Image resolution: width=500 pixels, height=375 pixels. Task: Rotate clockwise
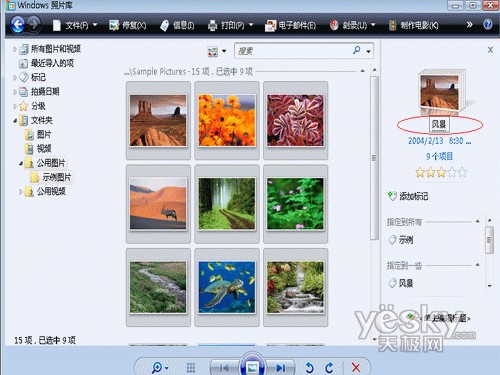pyautogui.click(x=329, y=368)
